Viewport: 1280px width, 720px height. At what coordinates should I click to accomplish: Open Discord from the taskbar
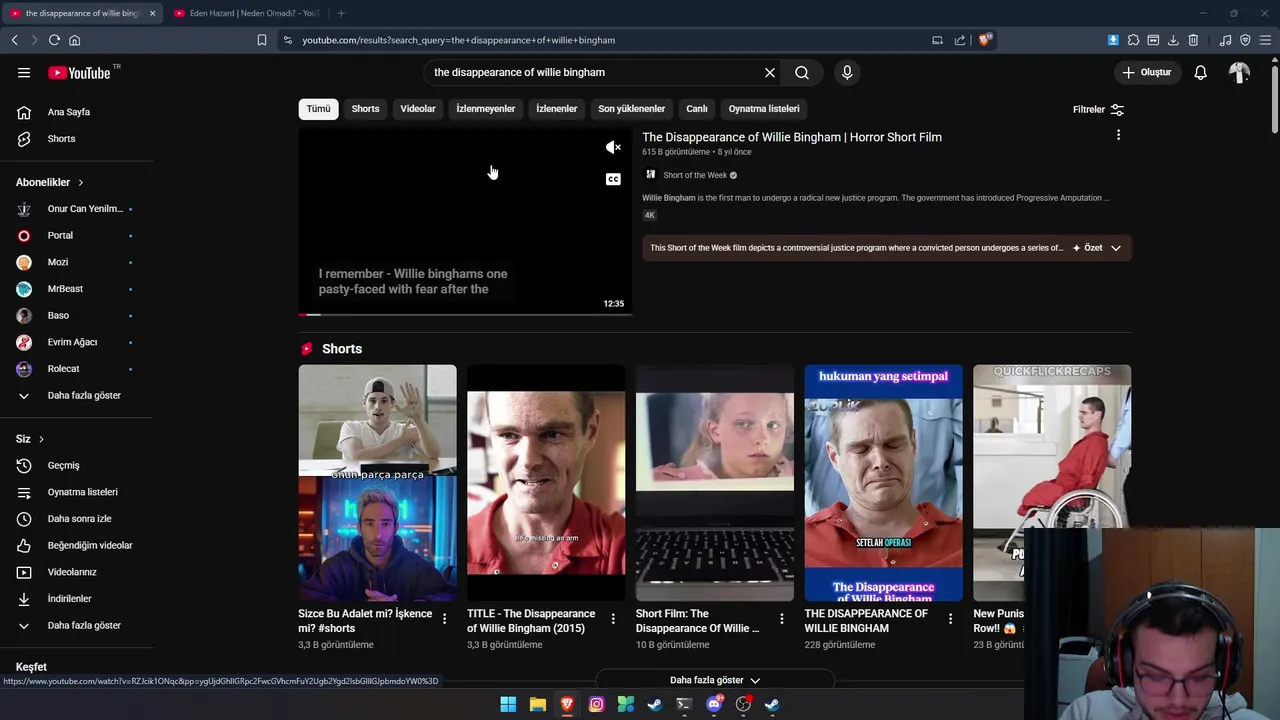[714, 704]
